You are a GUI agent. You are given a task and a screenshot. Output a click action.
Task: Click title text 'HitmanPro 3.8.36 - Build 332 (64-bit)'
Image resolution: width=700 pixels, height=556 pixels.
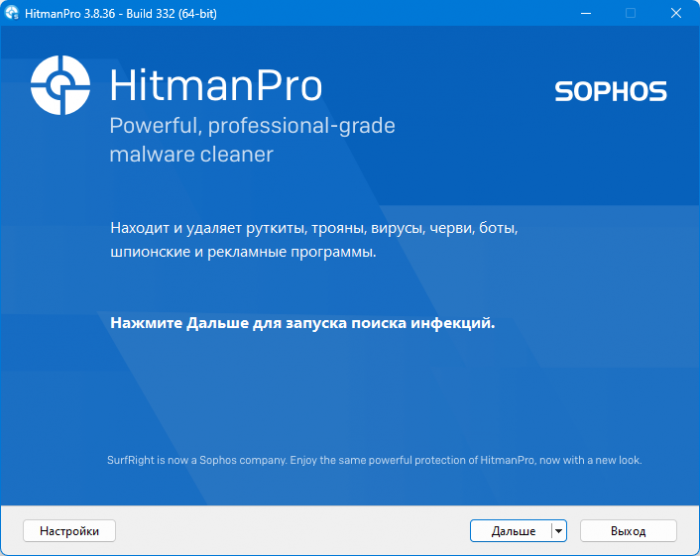(121, 14)
